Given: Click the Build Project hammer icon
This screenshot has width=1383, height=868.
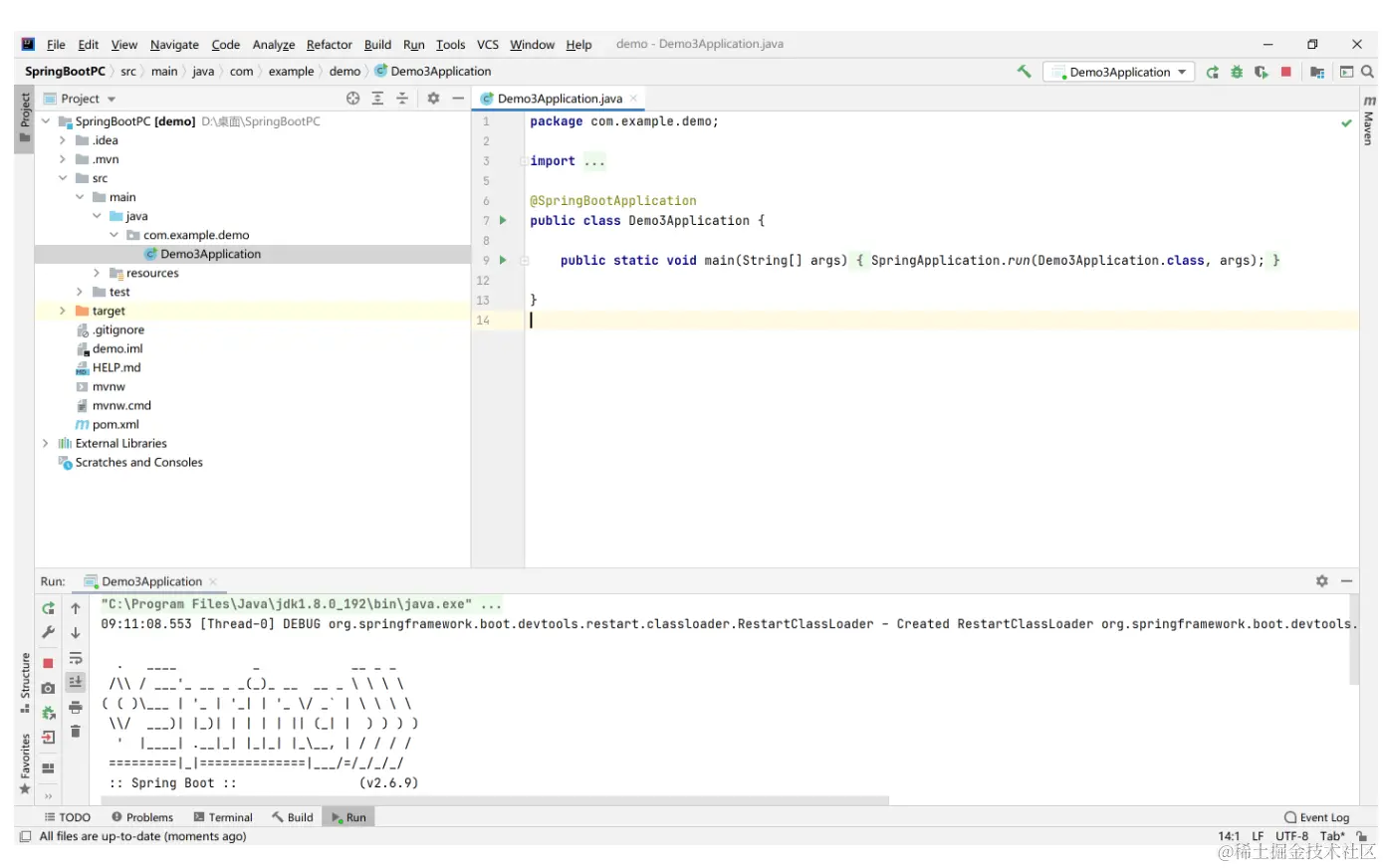Looking at the screenshot, I should (1024, 72).
